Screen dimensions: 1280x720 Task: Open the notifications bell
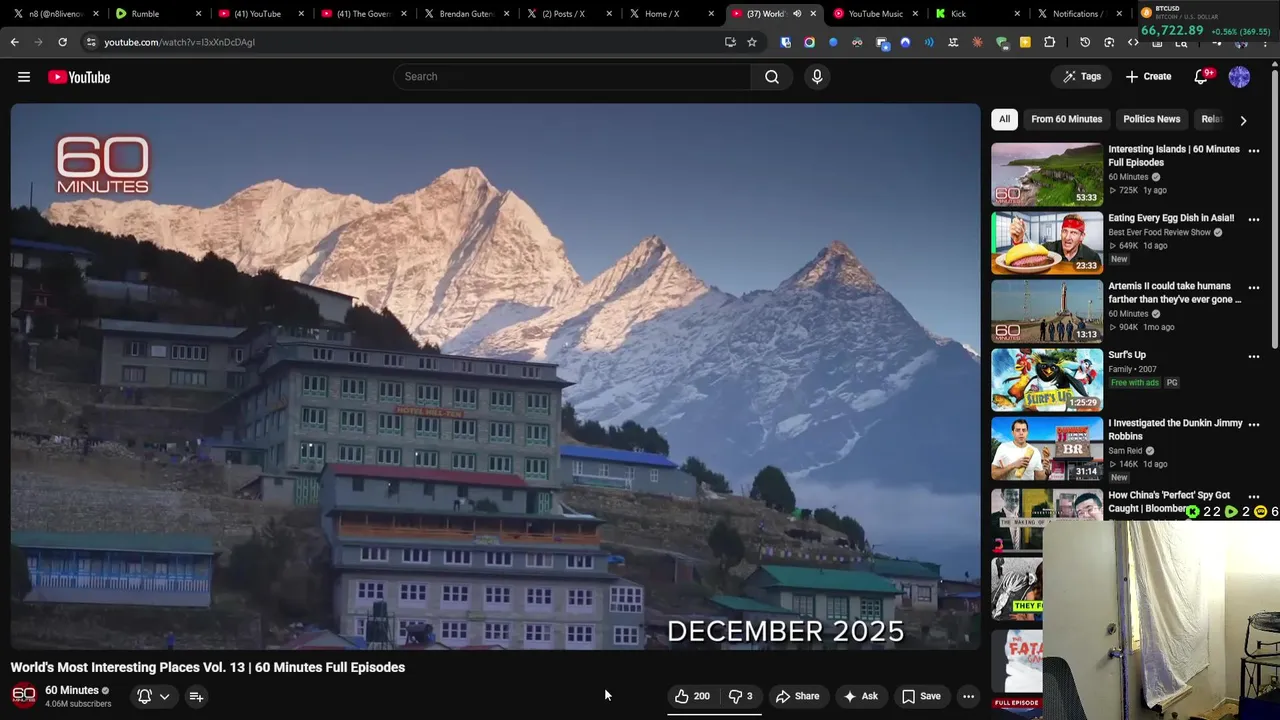1203,77
